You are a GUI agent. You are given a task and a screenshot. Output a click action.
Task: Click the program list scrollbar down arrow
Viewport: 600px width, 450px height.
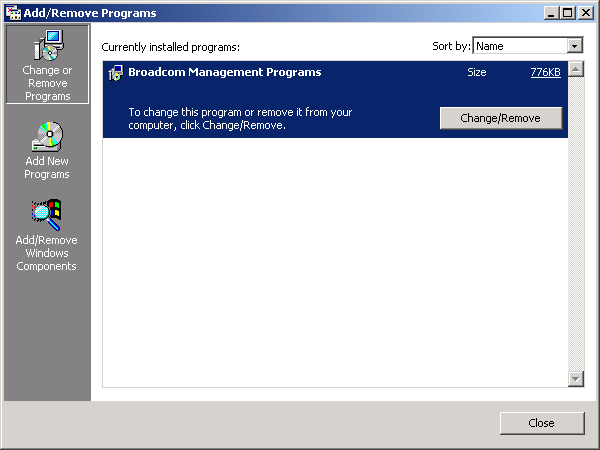pos(575,378)
